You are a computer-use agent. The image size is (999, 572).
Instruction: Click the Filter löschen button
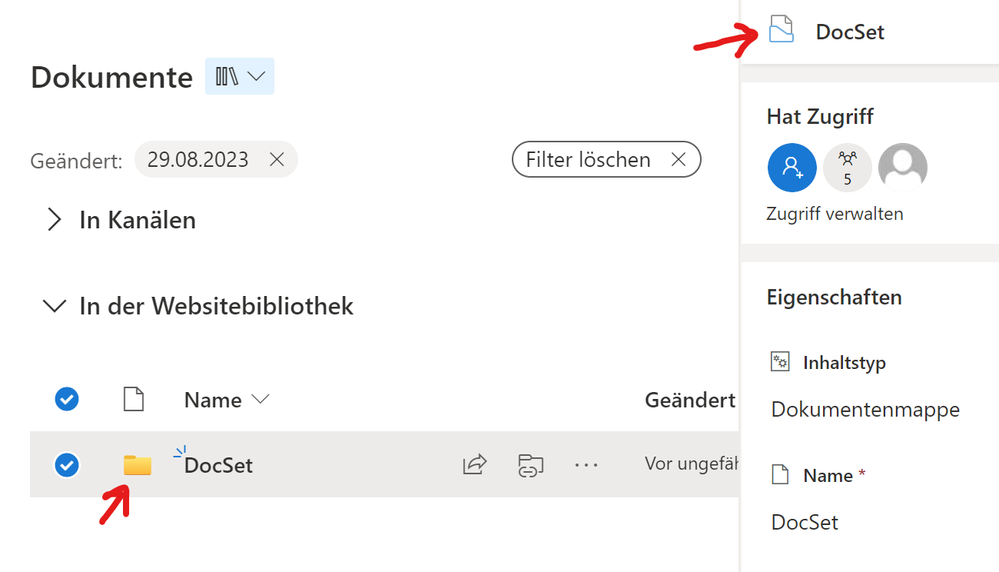pyautogui.click(x=607, y=159)
